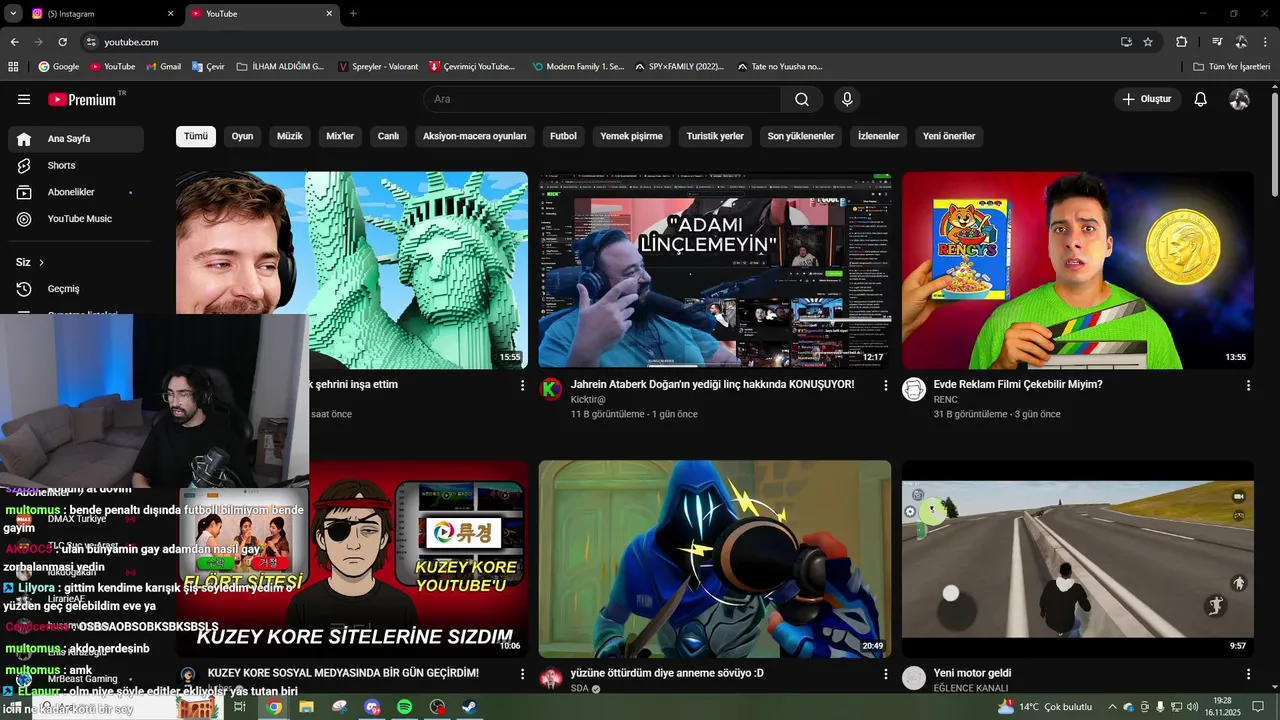The width and height of the screenshot is (1280, 720).
Task: Open a new browser tab
Action: 353,14
